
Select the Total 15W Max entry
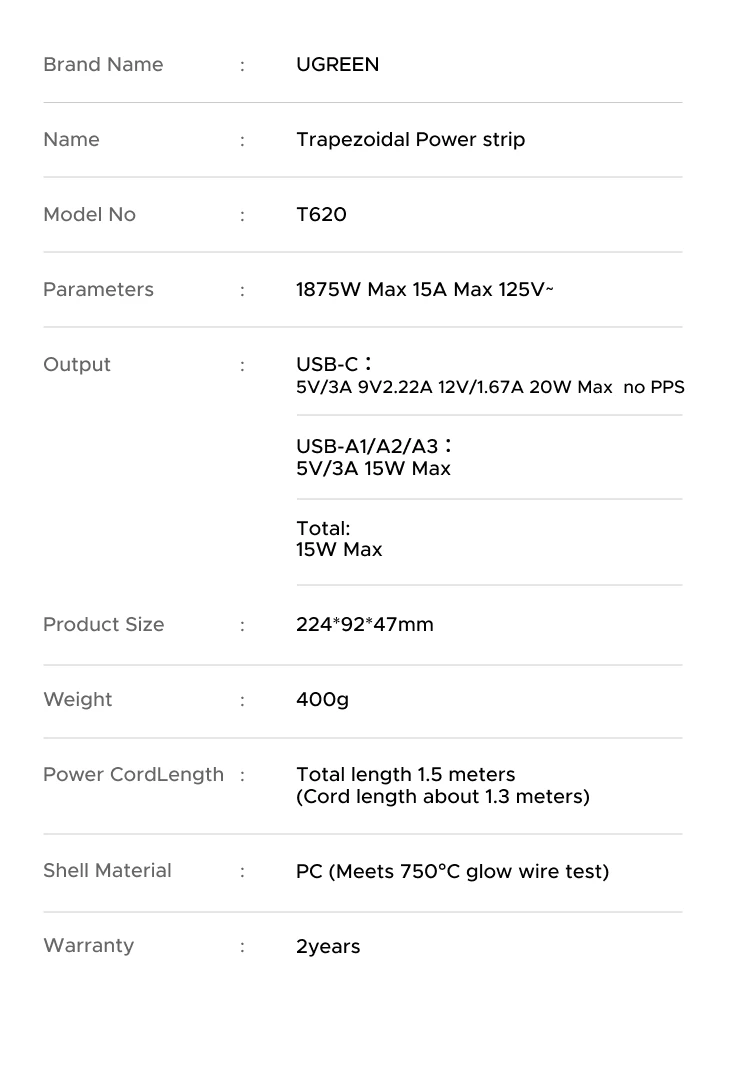tap(339, 539)
